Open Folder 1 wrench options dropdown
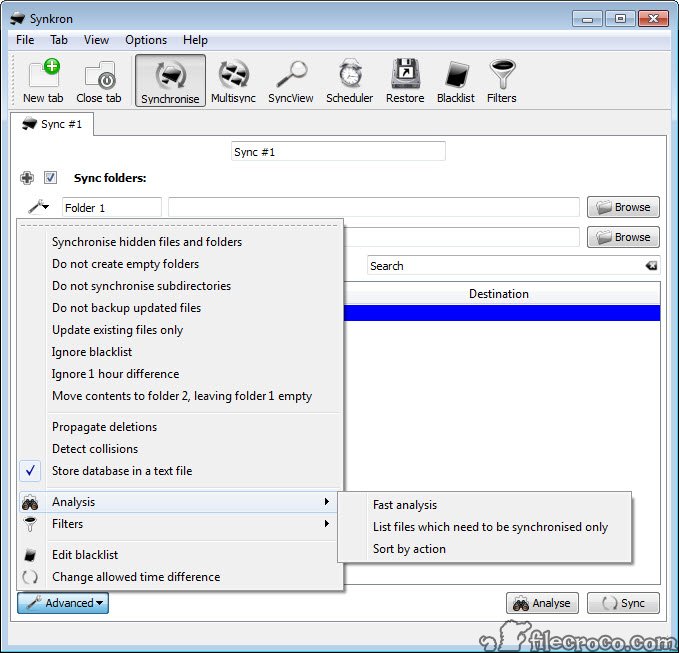The image size is (679, 653). [x=39, y=207]
